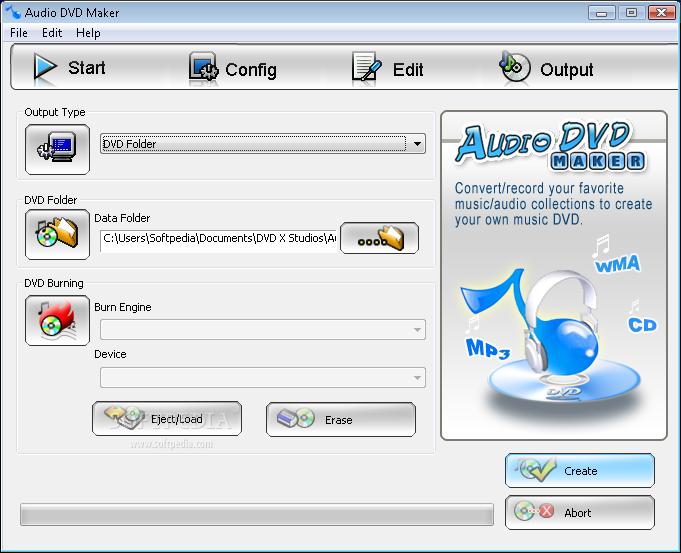The image size is (681, 553).
Task: Open the Help menu
Action: tap(88, 33)
